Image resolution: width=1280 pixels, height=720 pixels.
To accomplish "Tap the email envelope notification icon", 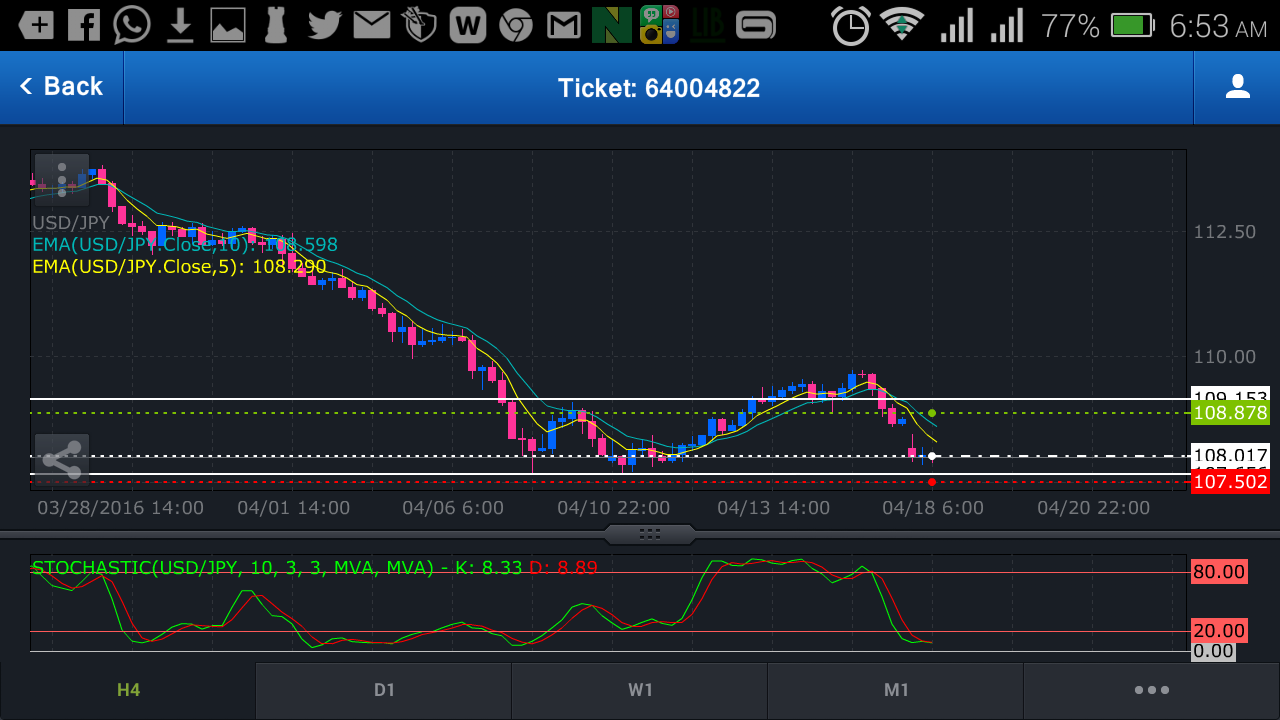I will coord(372,25).
